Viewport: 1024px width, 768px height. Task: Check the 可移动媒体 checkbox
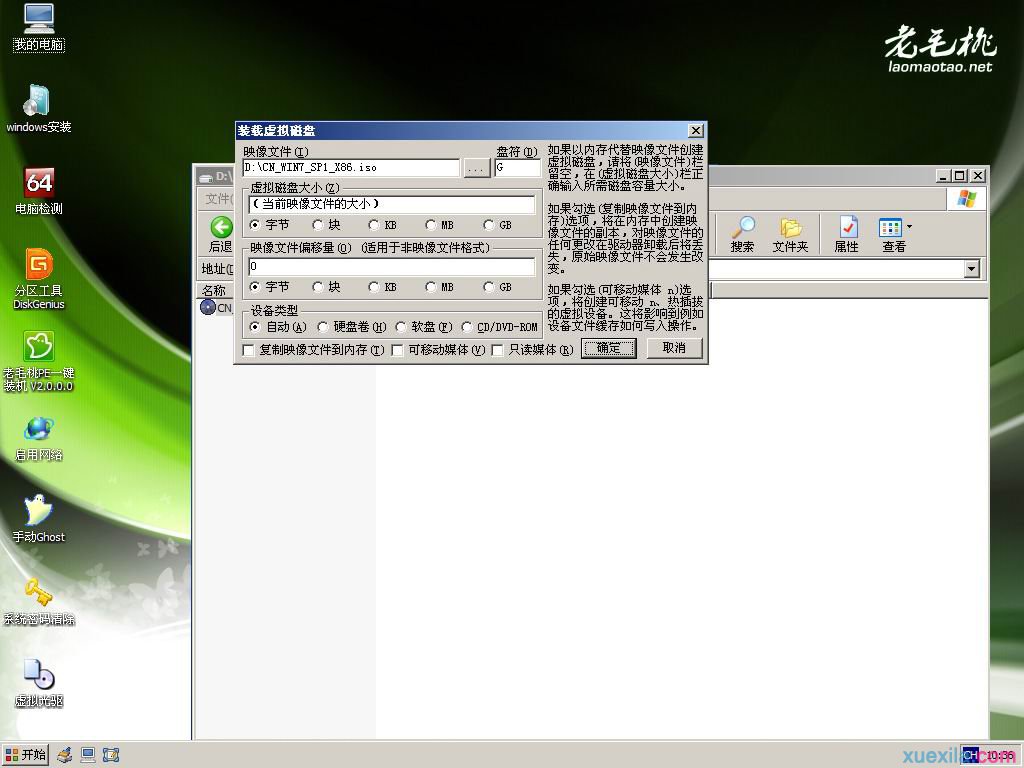(397, 350)
